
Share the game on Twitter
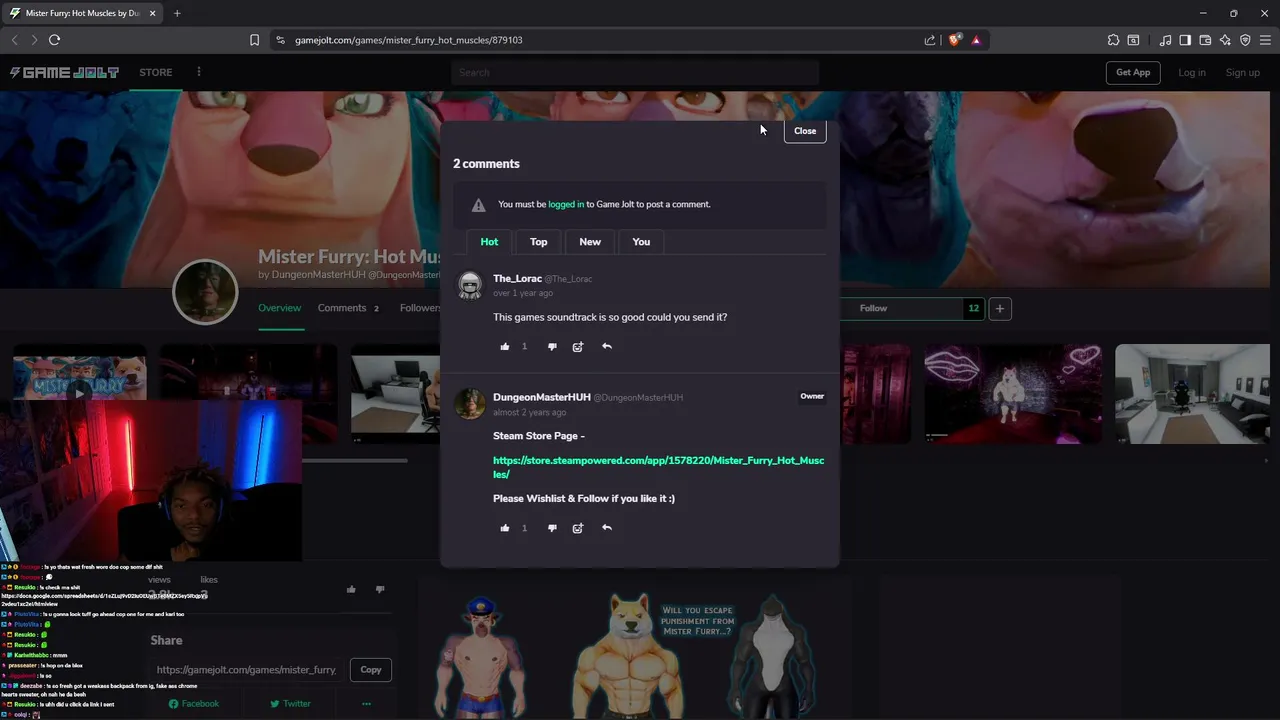290,704
